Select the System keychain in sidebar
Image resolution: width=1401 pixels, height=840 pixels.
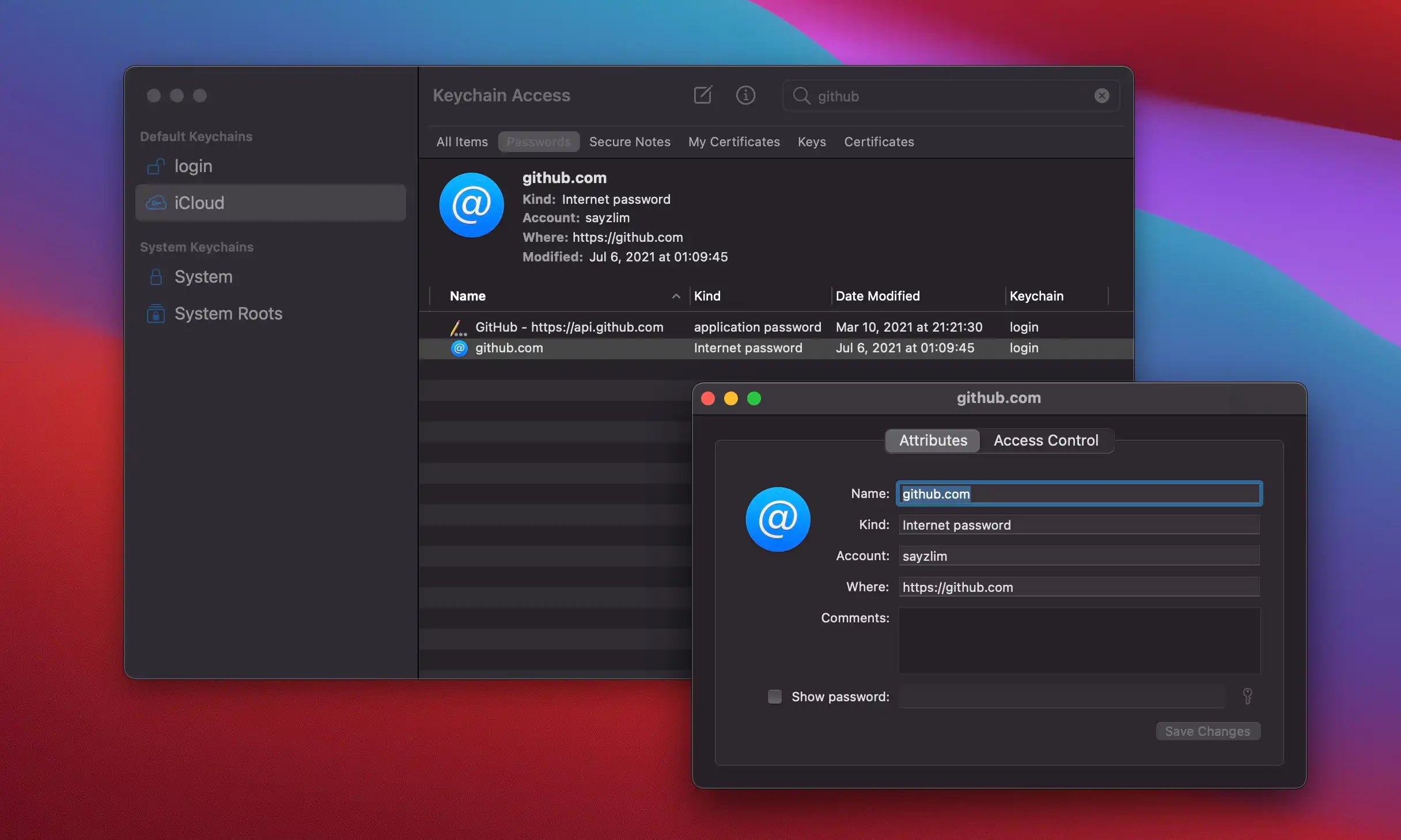(x=270, y=277)
